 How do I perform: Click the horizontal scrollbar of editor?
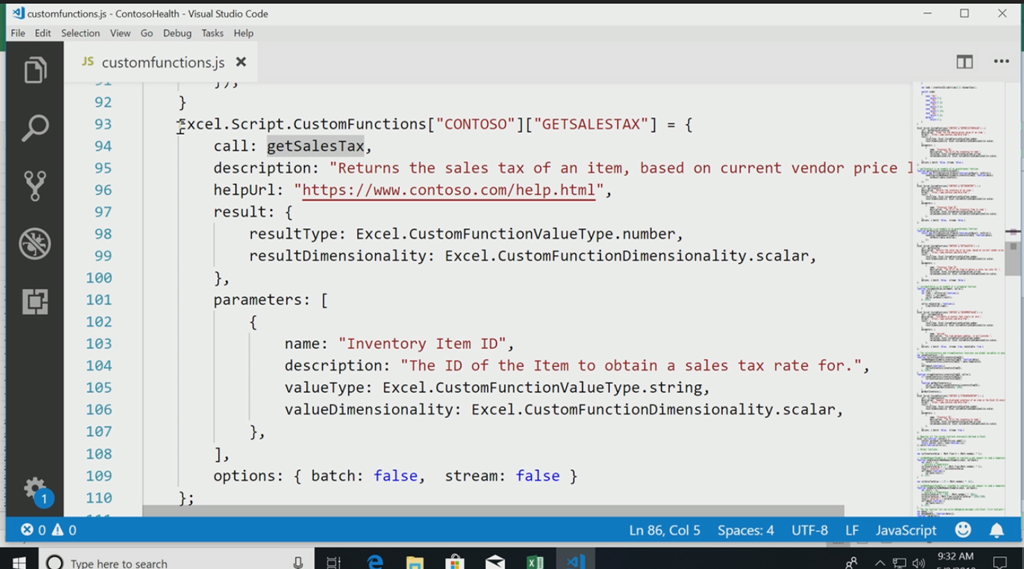[x=493, y=510]
